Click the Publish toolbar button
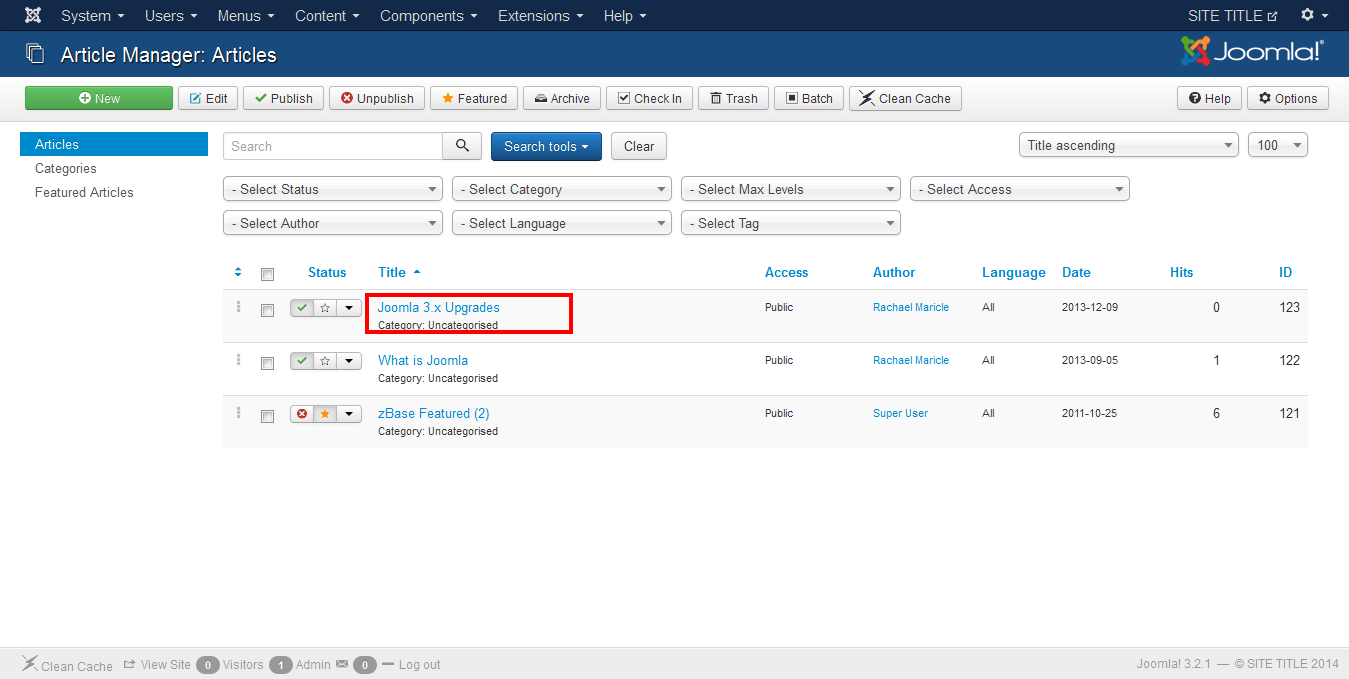The width and height of the screenshot is (1349, 679). [x=284, y=98]
